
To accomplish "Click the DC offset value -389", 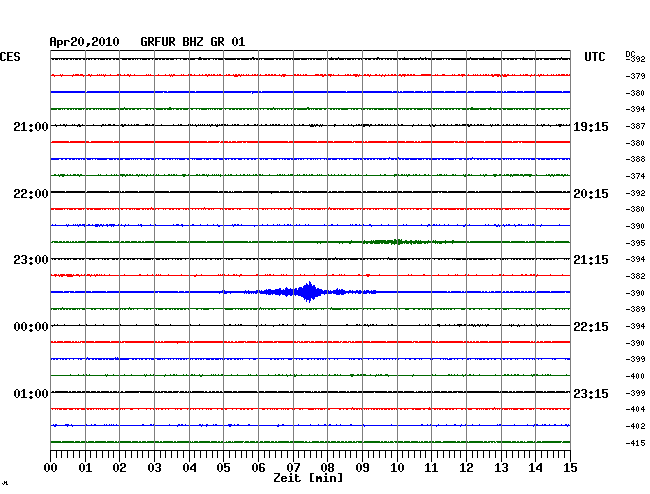I will pyautogui.click(x=635, y=309).
